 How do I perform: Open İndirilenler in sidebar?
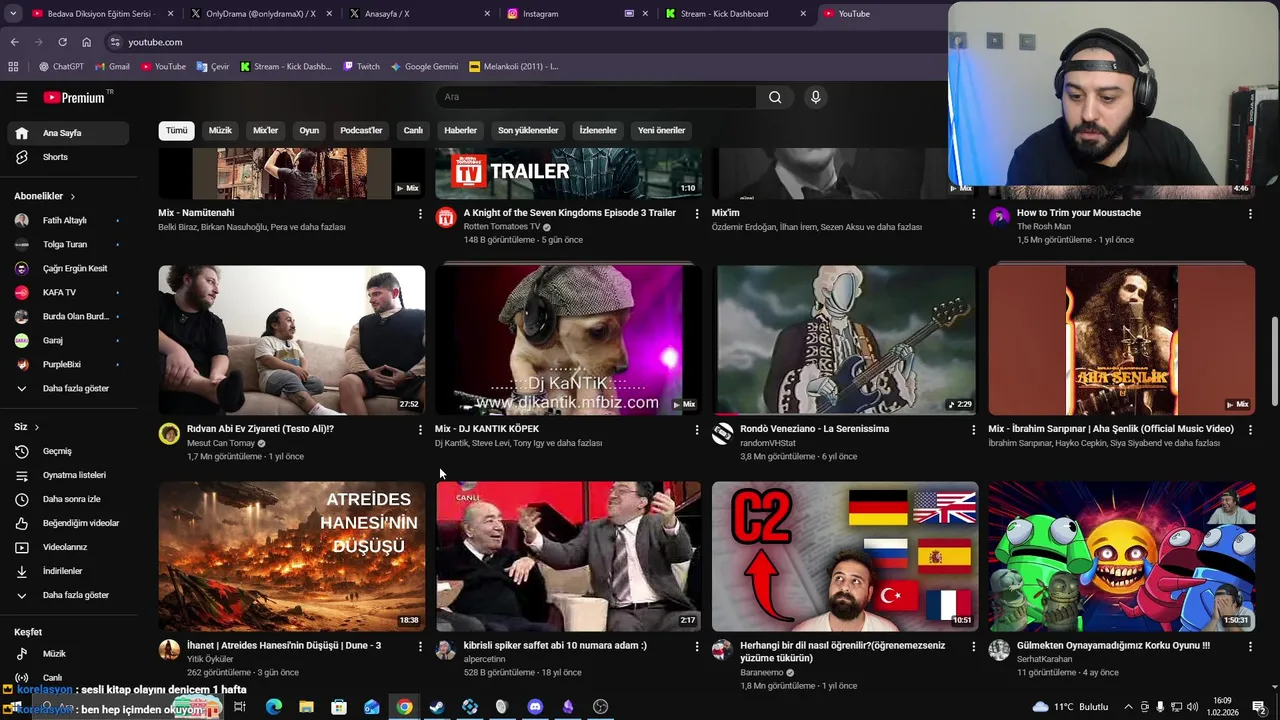(68, 571)
